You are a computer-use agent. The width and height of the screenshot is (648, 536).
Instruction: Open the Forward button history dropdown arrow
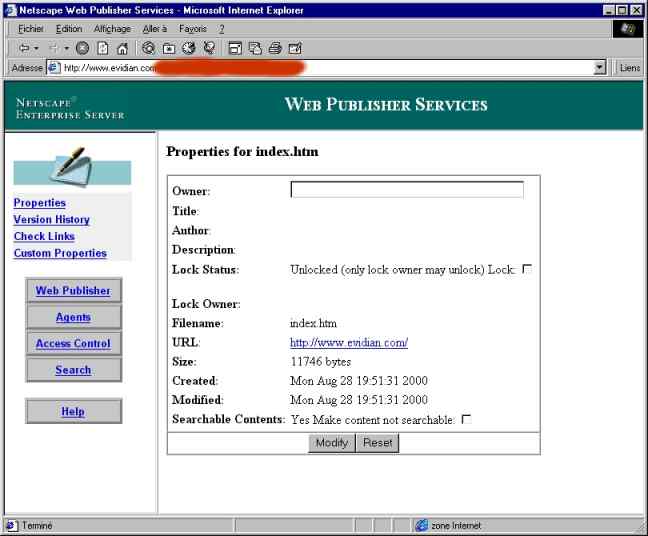click(66, 49)
